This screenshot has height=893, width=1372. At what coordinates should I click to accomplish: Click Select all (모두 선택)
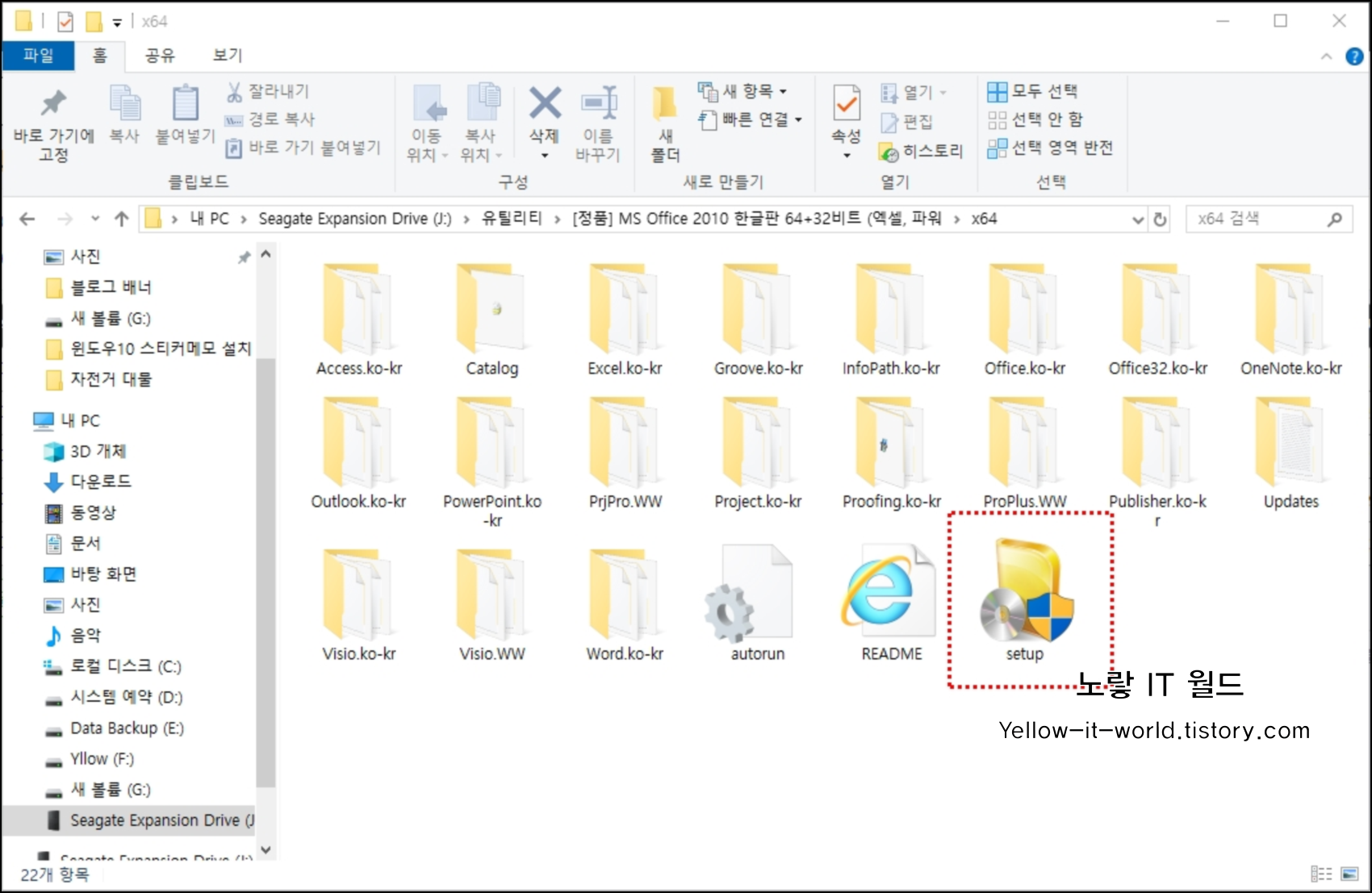1033,91
